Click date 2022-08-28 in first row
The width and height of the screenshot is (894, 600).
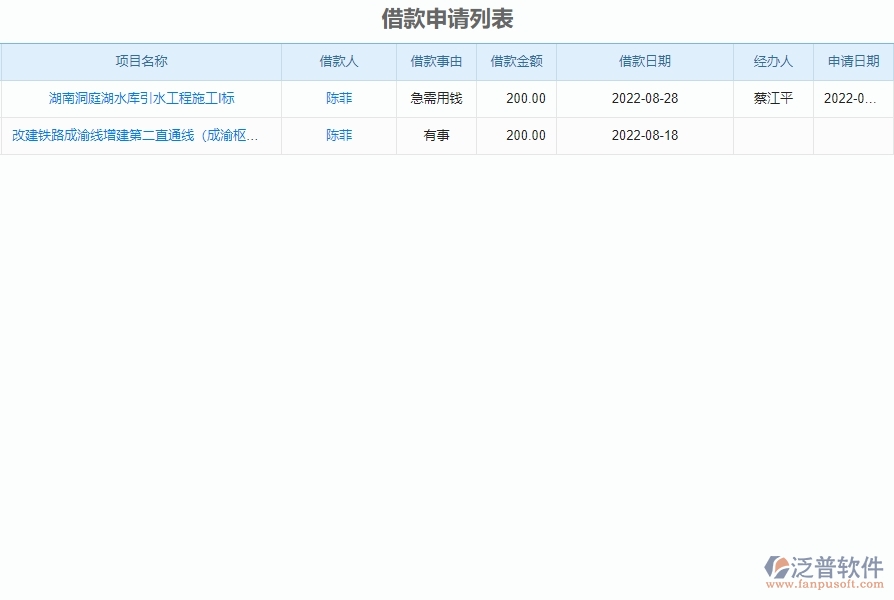(x=645, y=98)
